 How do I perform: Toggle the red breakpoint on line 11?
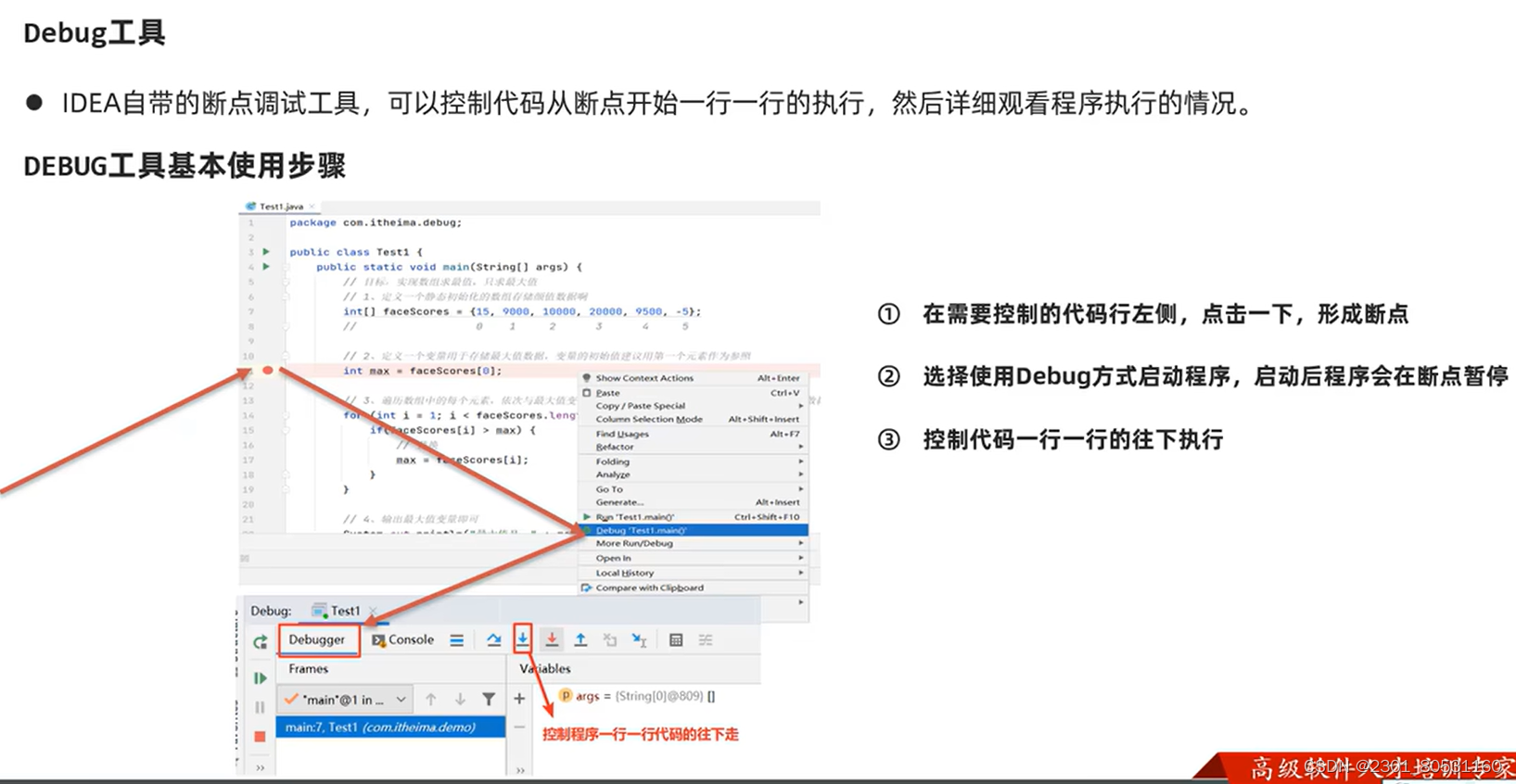[x=268, y=371]
